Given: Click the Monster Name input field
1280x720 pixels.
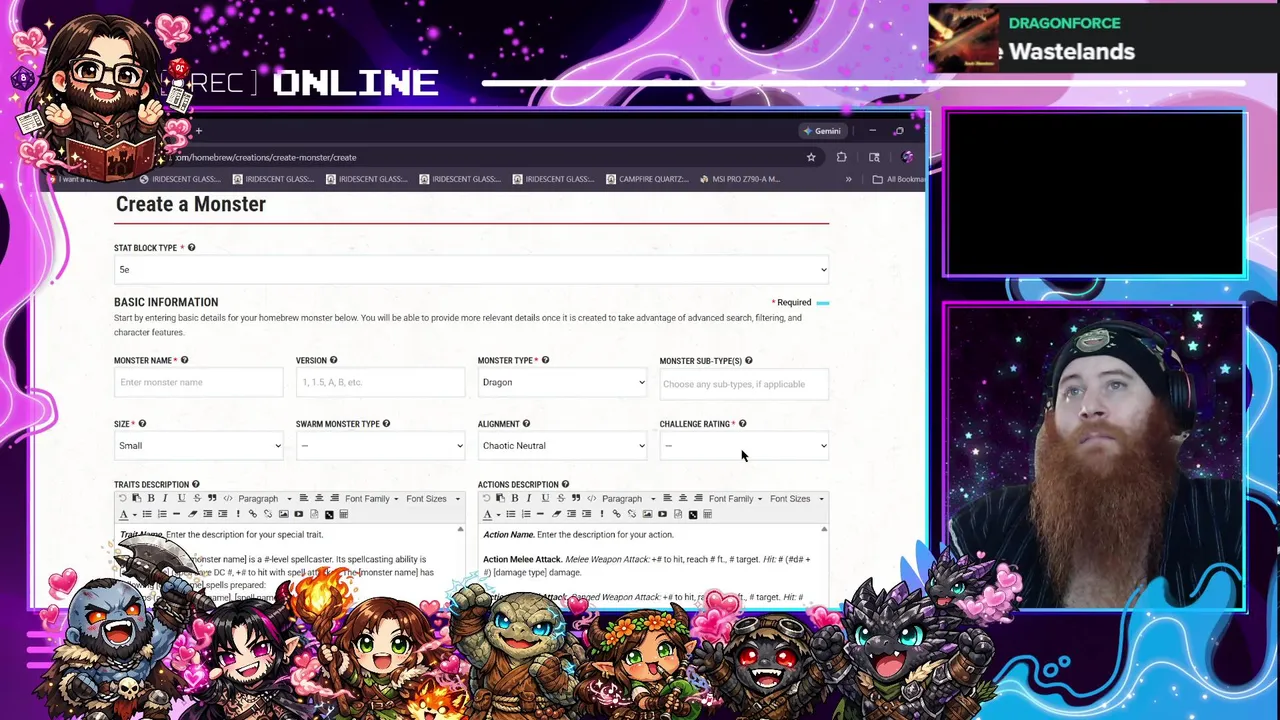Looking at the screenshot, I should coord(198,382).
